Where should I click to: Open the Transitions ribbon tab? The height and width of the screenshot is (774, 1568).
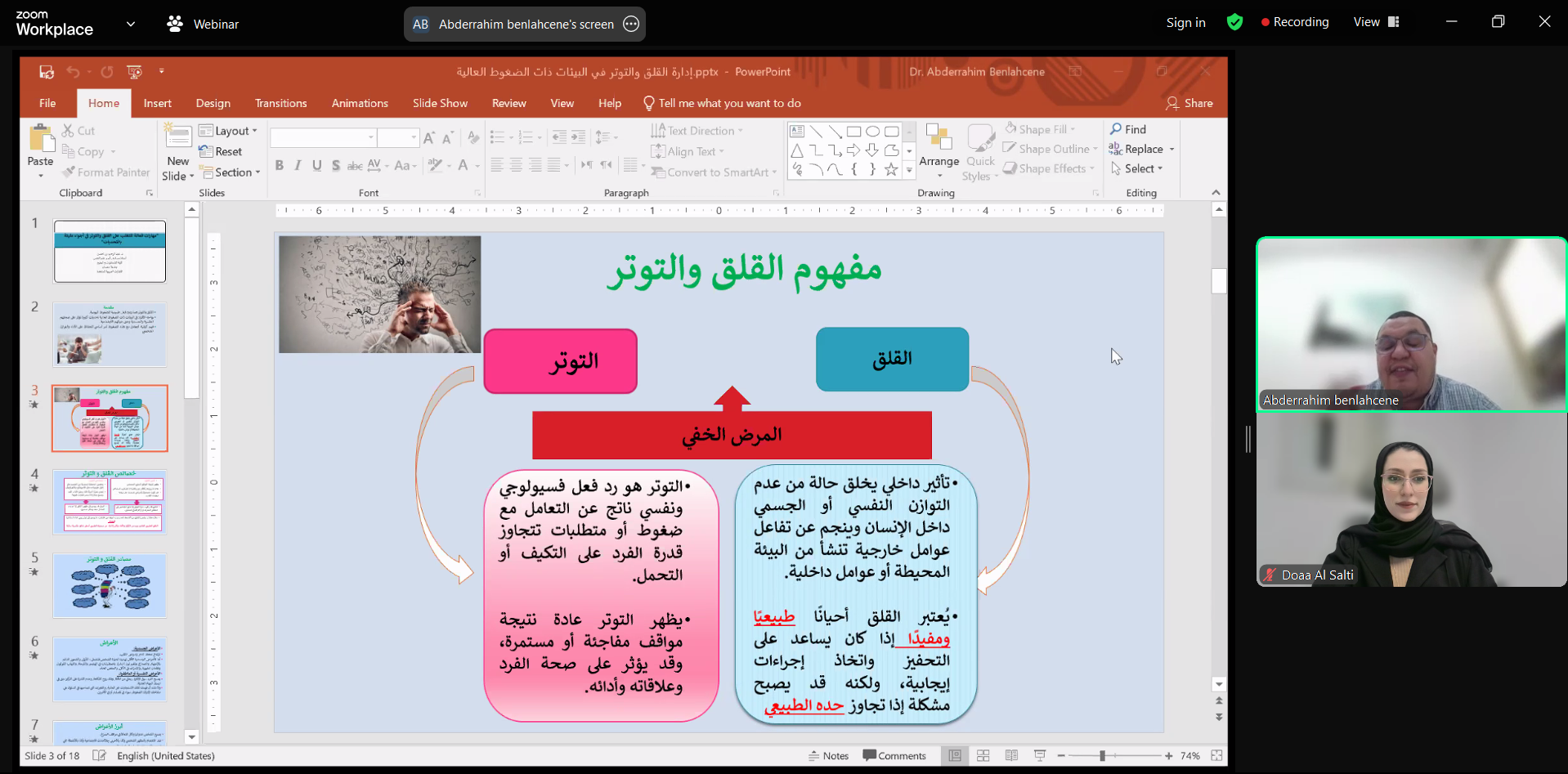(x=280, y=103)
